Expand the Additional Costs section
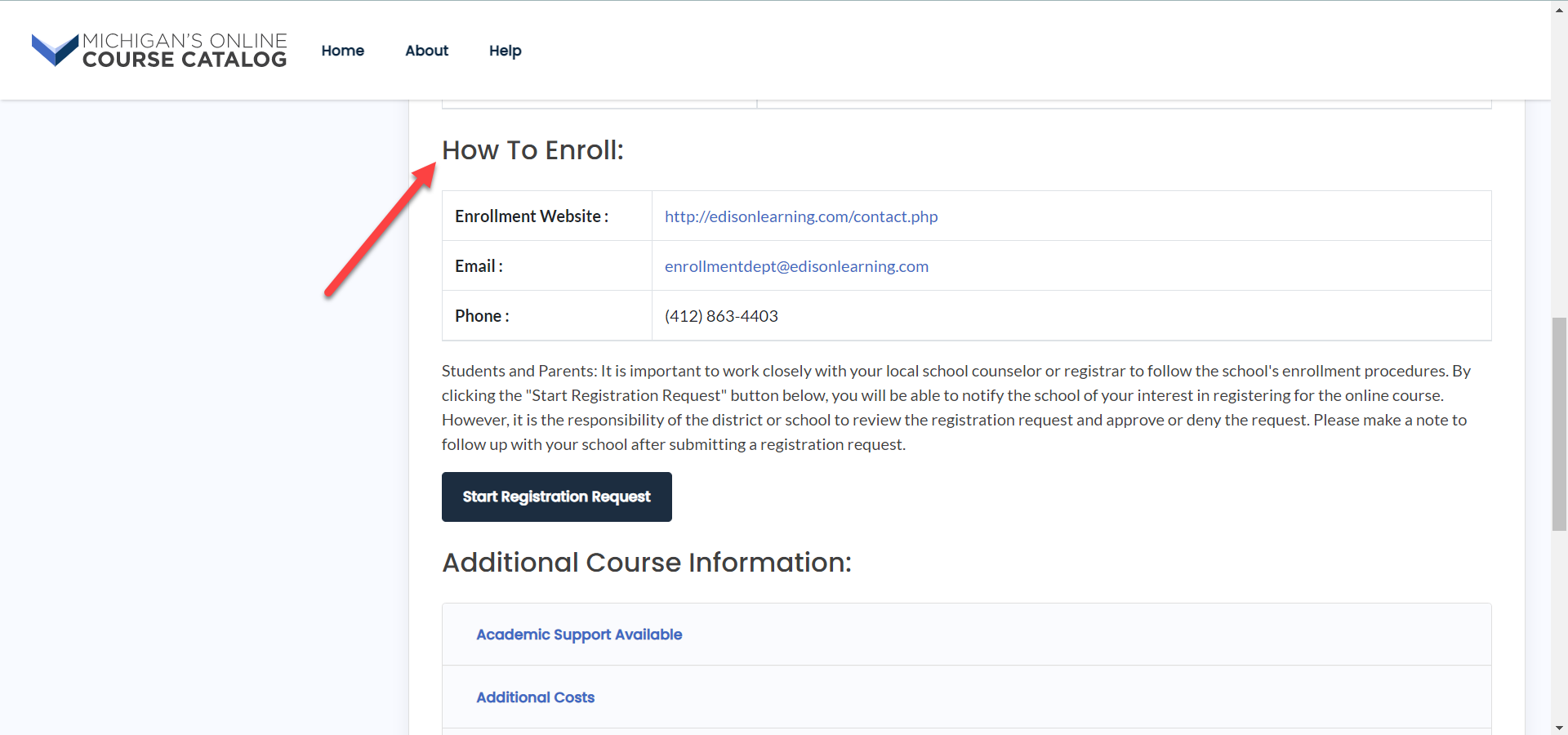1568x735 pixels. click(535, 697)
